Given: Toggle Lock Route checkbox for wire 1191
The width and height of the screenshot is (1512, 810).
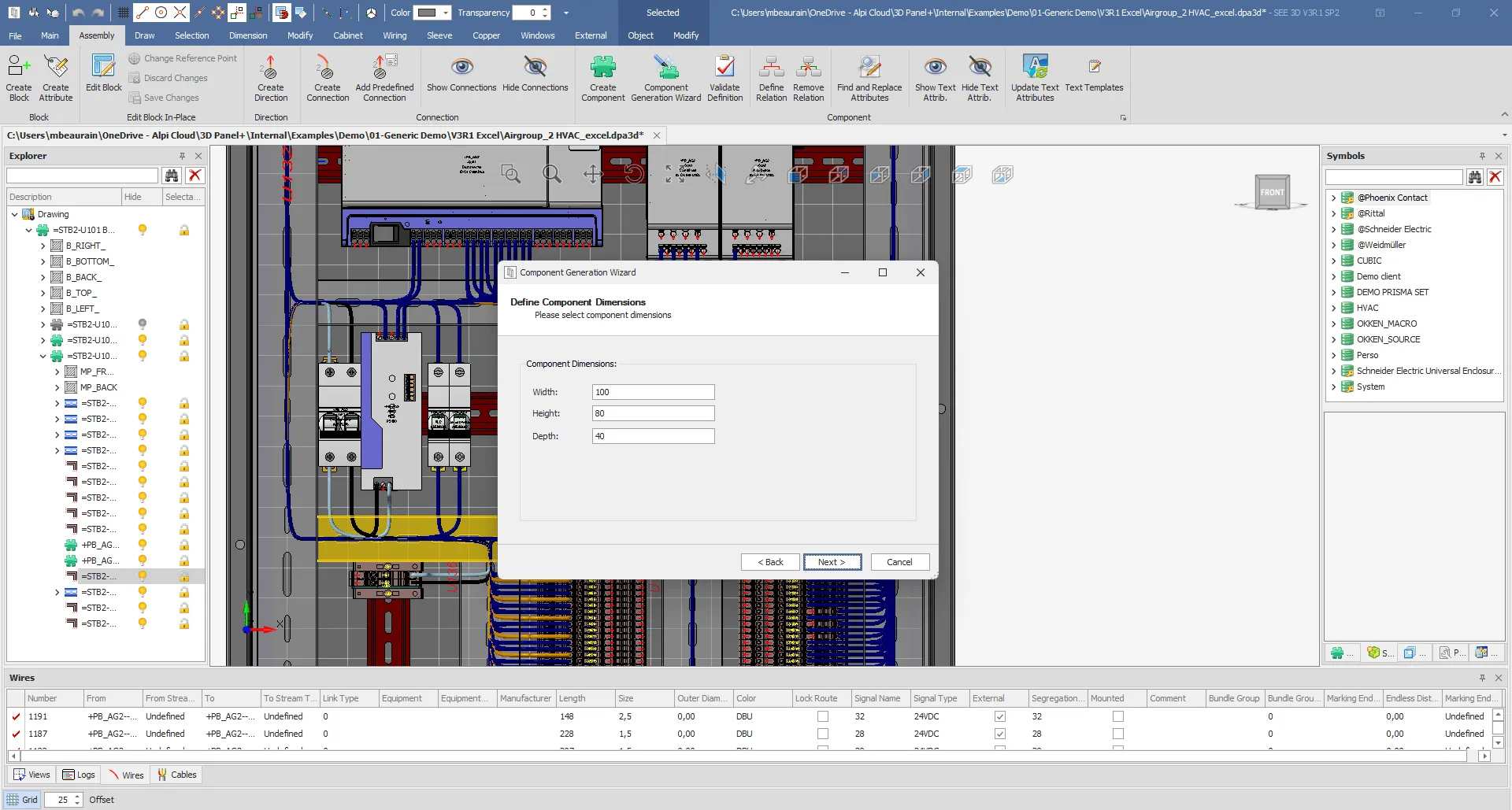Looking at the screenshot, I should coord(823,716).
